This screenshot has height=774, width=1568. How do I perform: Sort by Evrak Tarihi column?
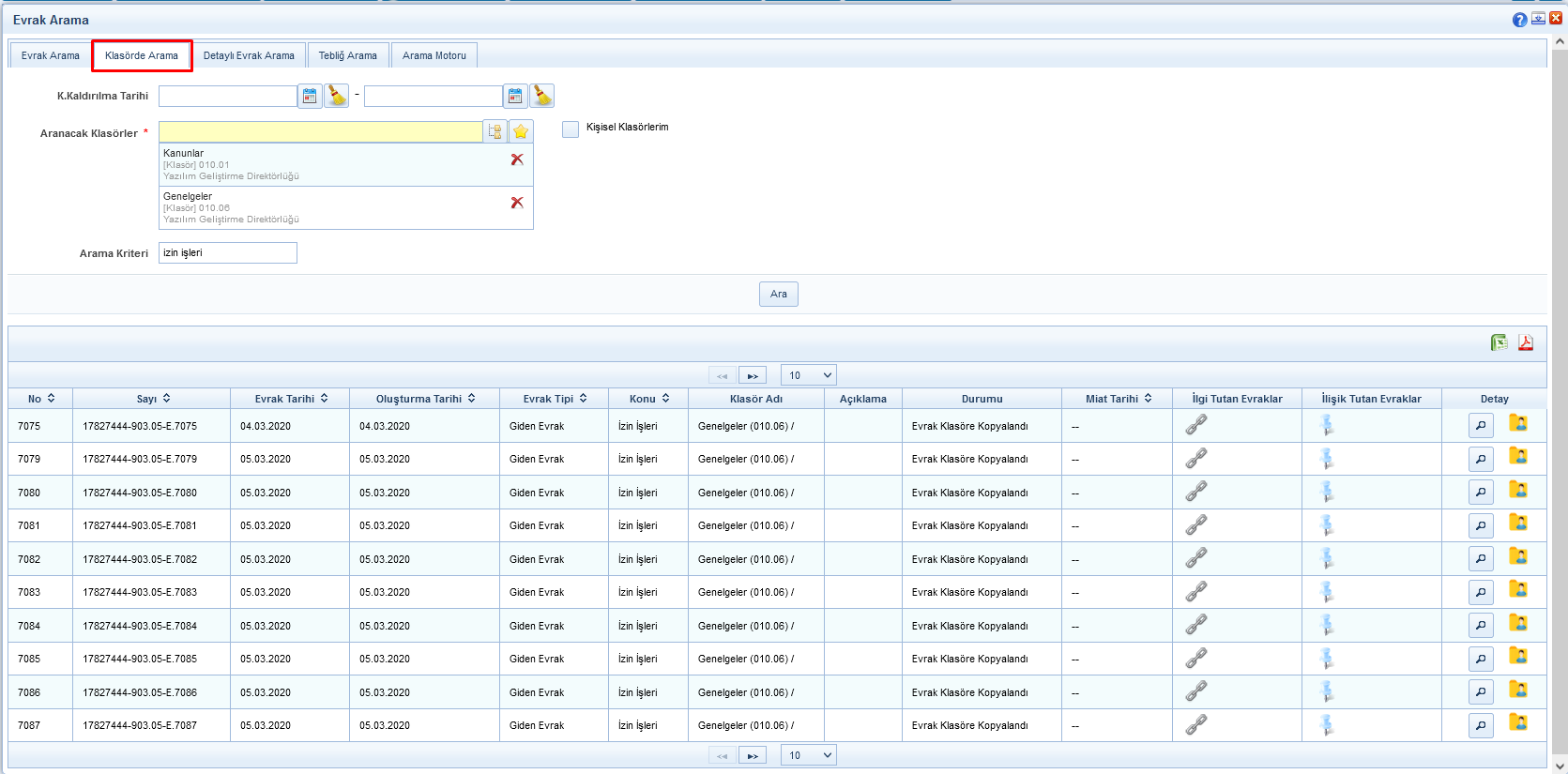[x=291, y=399]
